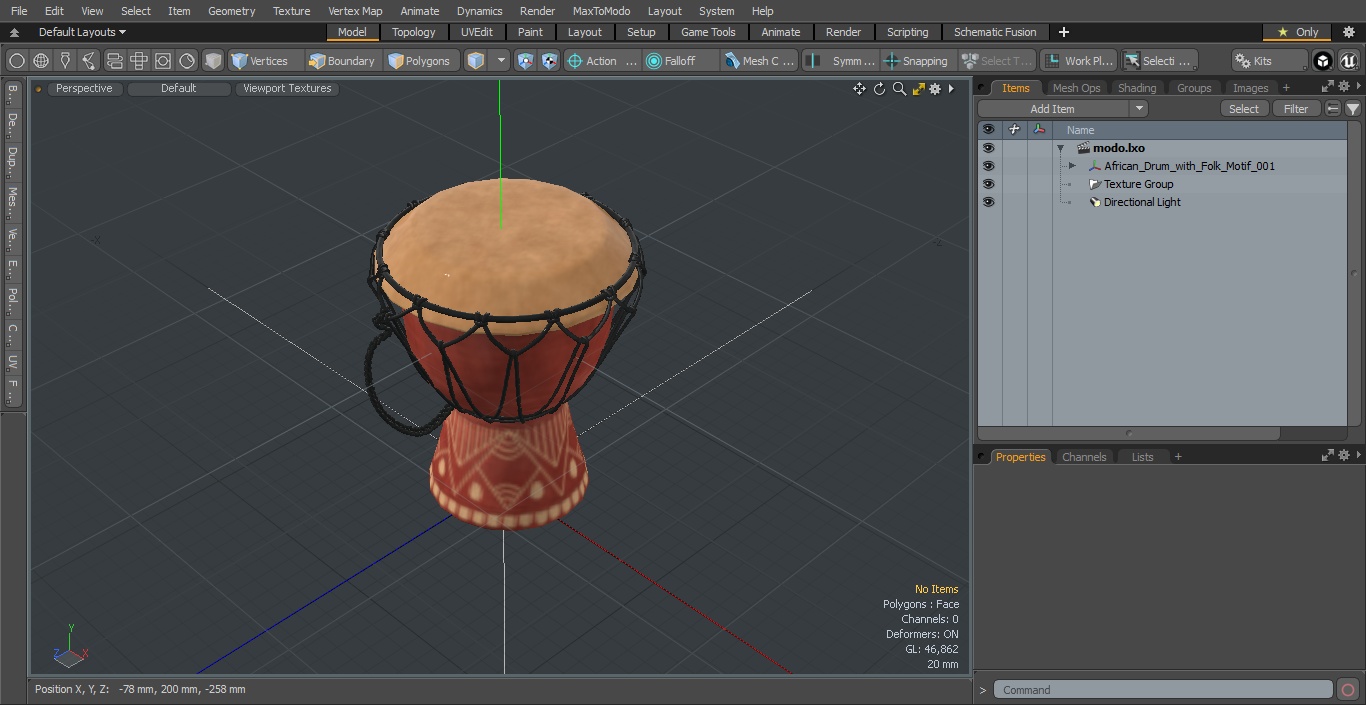Expand the African_Drum_with_Folk_Motif_001 item

(x=1072, y=166)
